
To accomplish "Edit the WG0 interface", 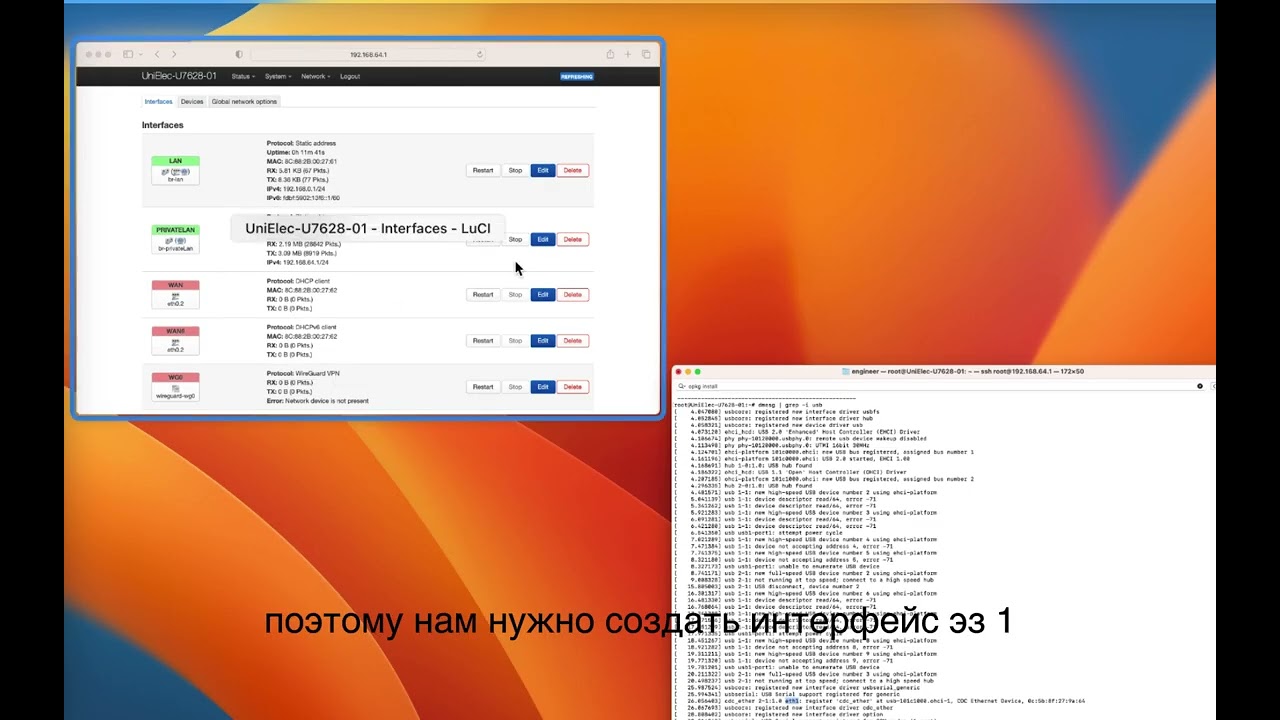I will pyautogui.click(x=542, y=386).
